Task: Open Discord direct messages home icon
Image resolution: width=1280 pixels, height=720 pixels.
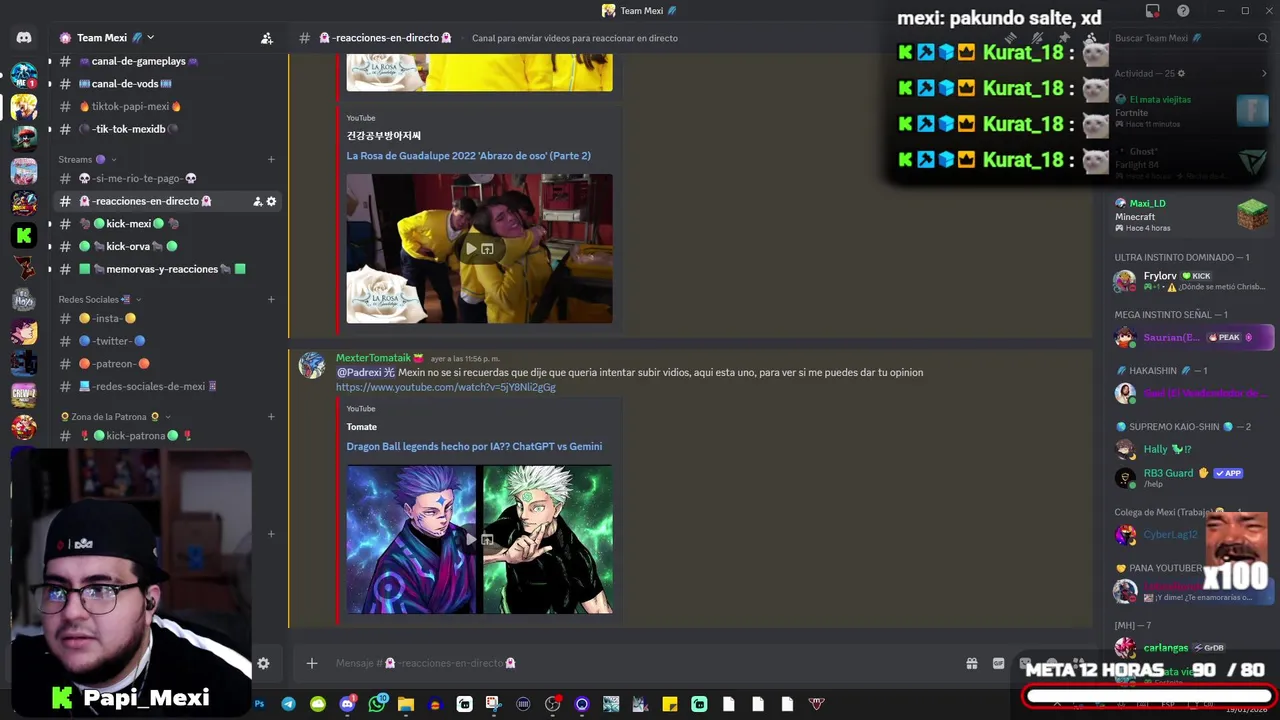Action: click(24, 38)
